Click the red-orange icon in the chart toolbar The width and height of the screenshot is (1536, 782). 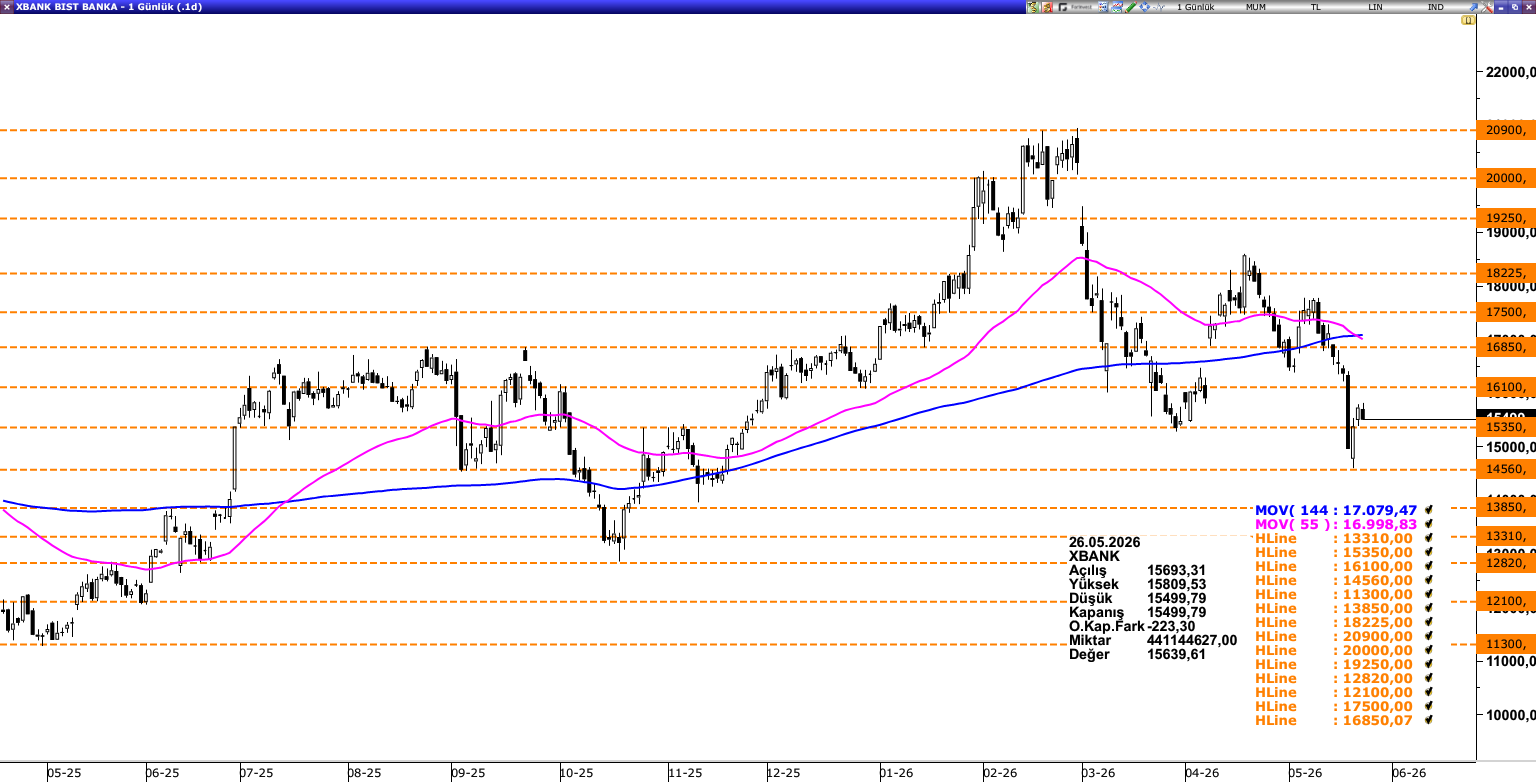(x=1047, y=7)
